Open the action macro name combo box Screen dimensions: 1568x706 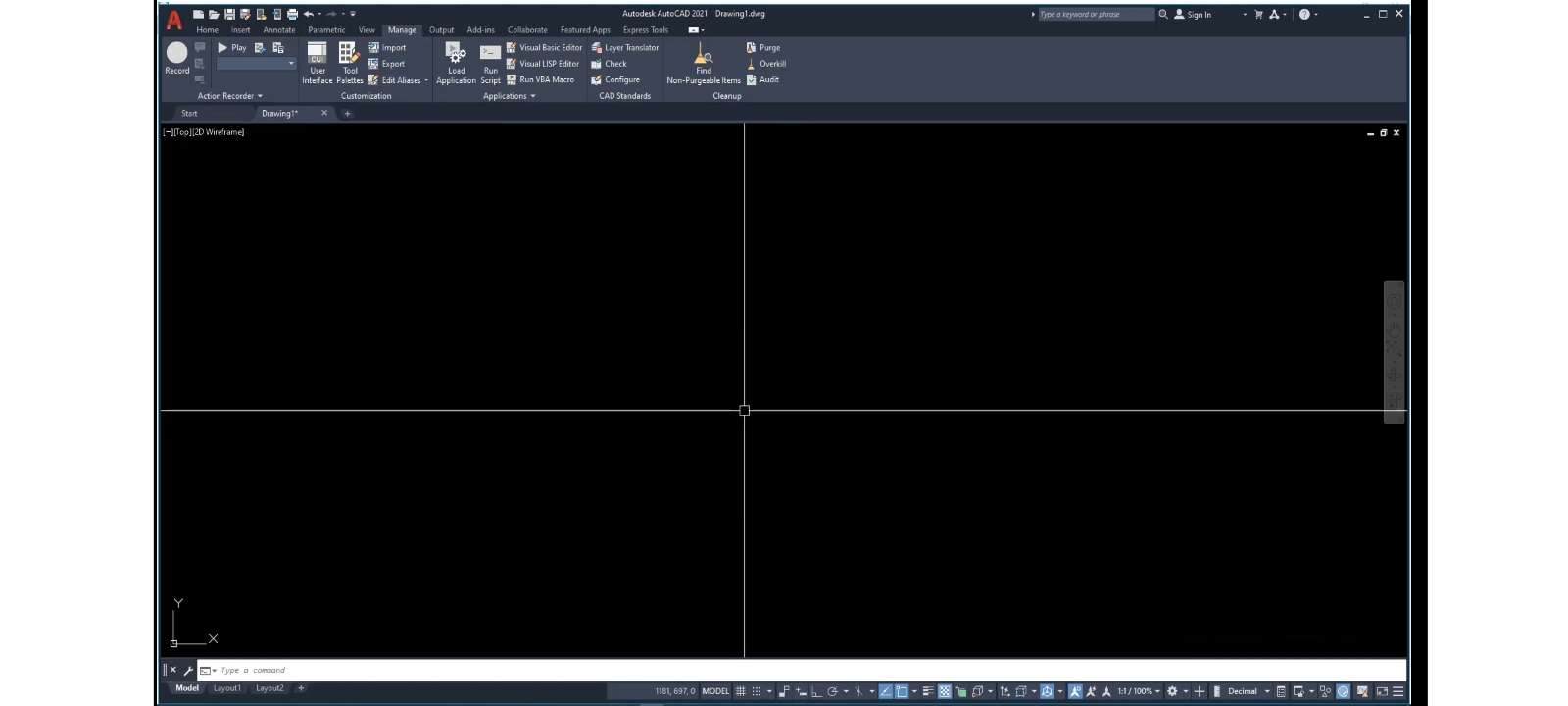256,64
